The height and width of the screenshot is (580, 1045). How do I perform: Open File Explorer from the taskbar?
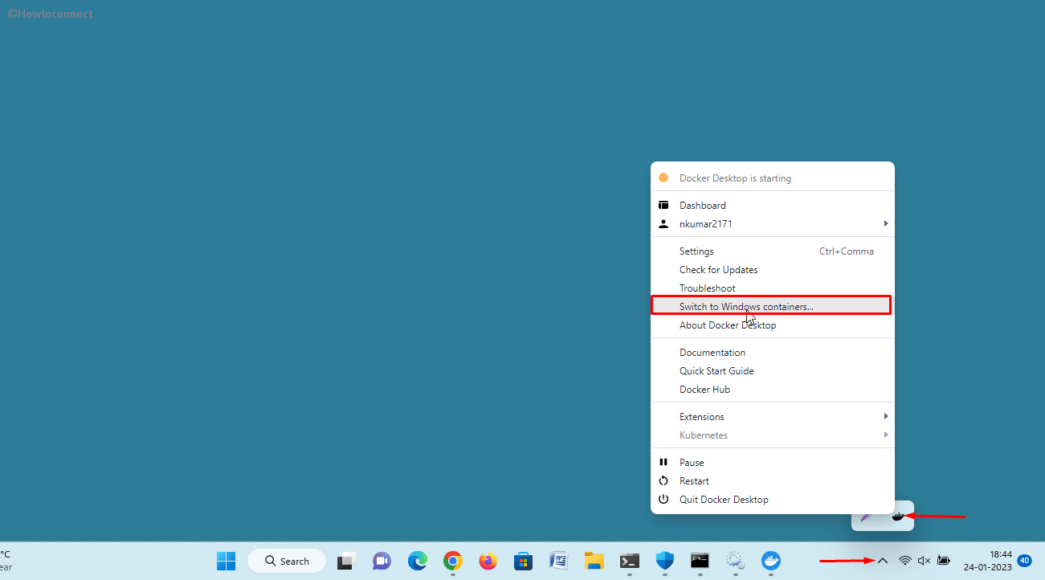594,561
